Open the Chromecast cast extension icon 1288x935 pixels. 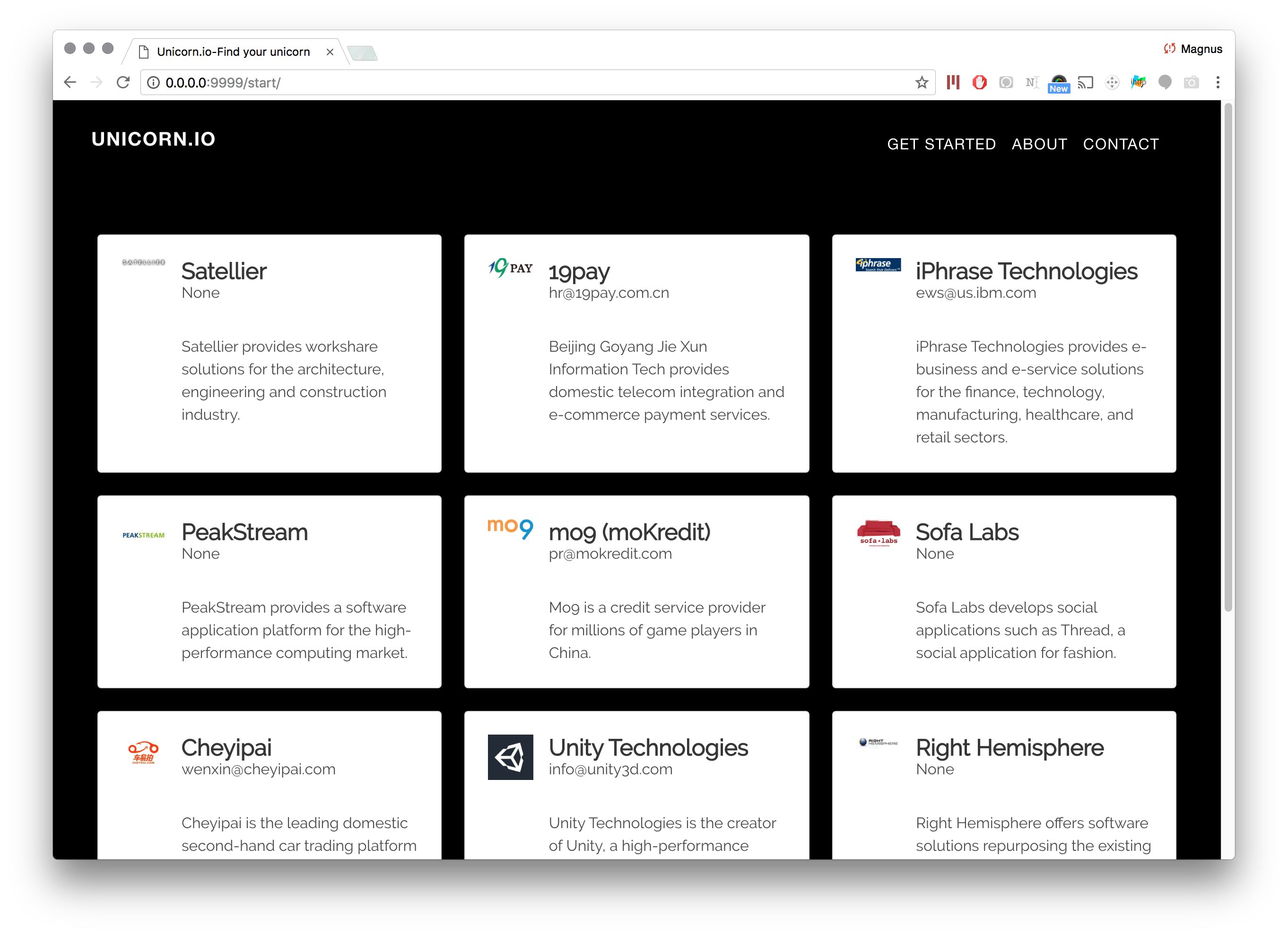click(x=1085, y=83)
